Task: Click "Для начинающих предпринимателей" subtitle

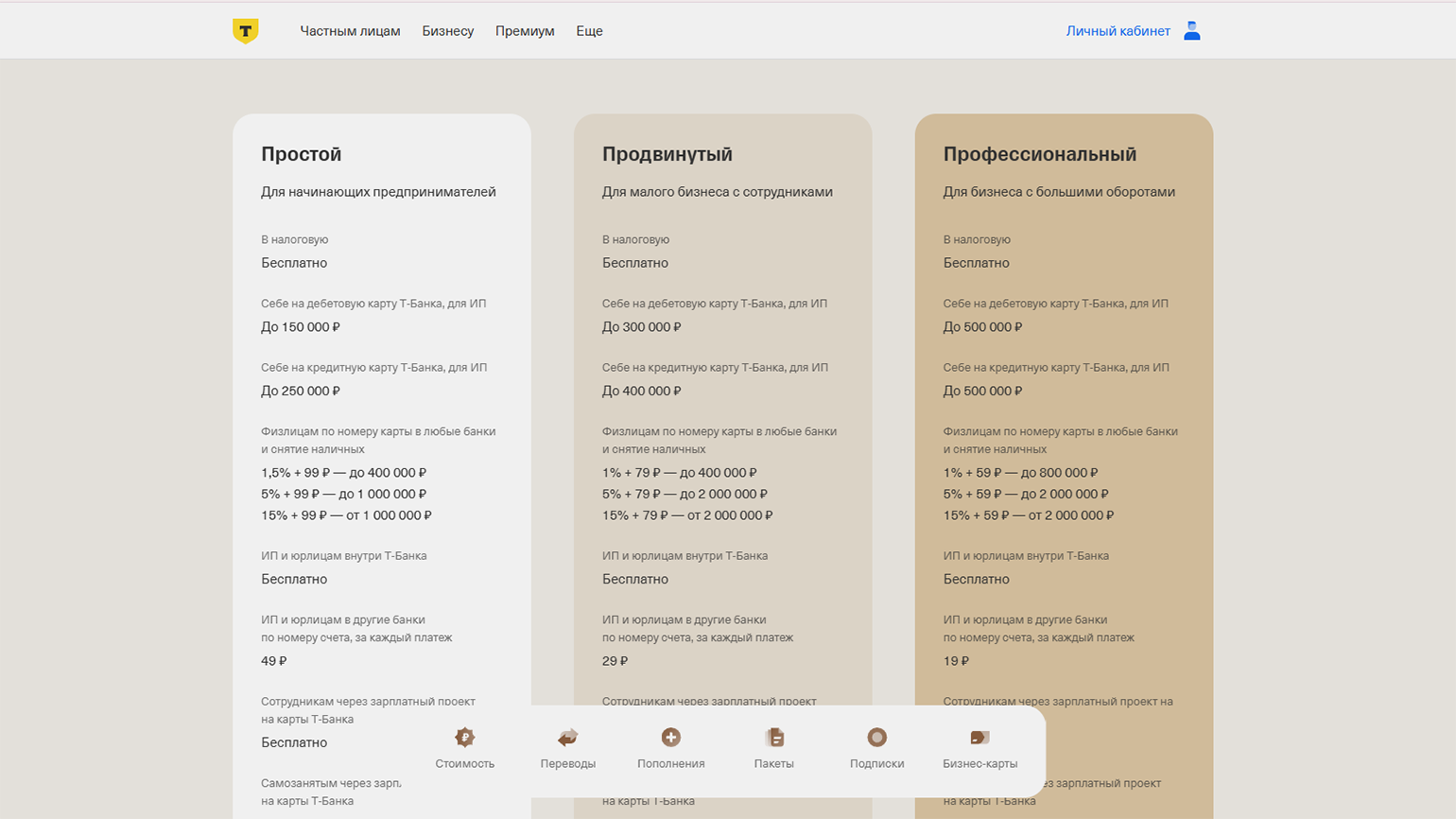Action: pyautogui.click(x=378, y=192)
